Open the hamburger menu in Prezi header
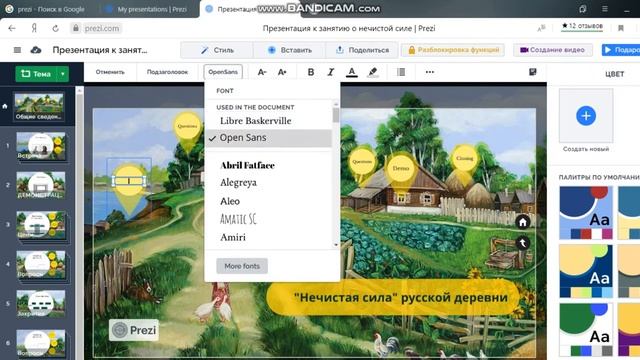Image resolution: width=640 pixels, height=360 pixels. click(x=17, y=50)
